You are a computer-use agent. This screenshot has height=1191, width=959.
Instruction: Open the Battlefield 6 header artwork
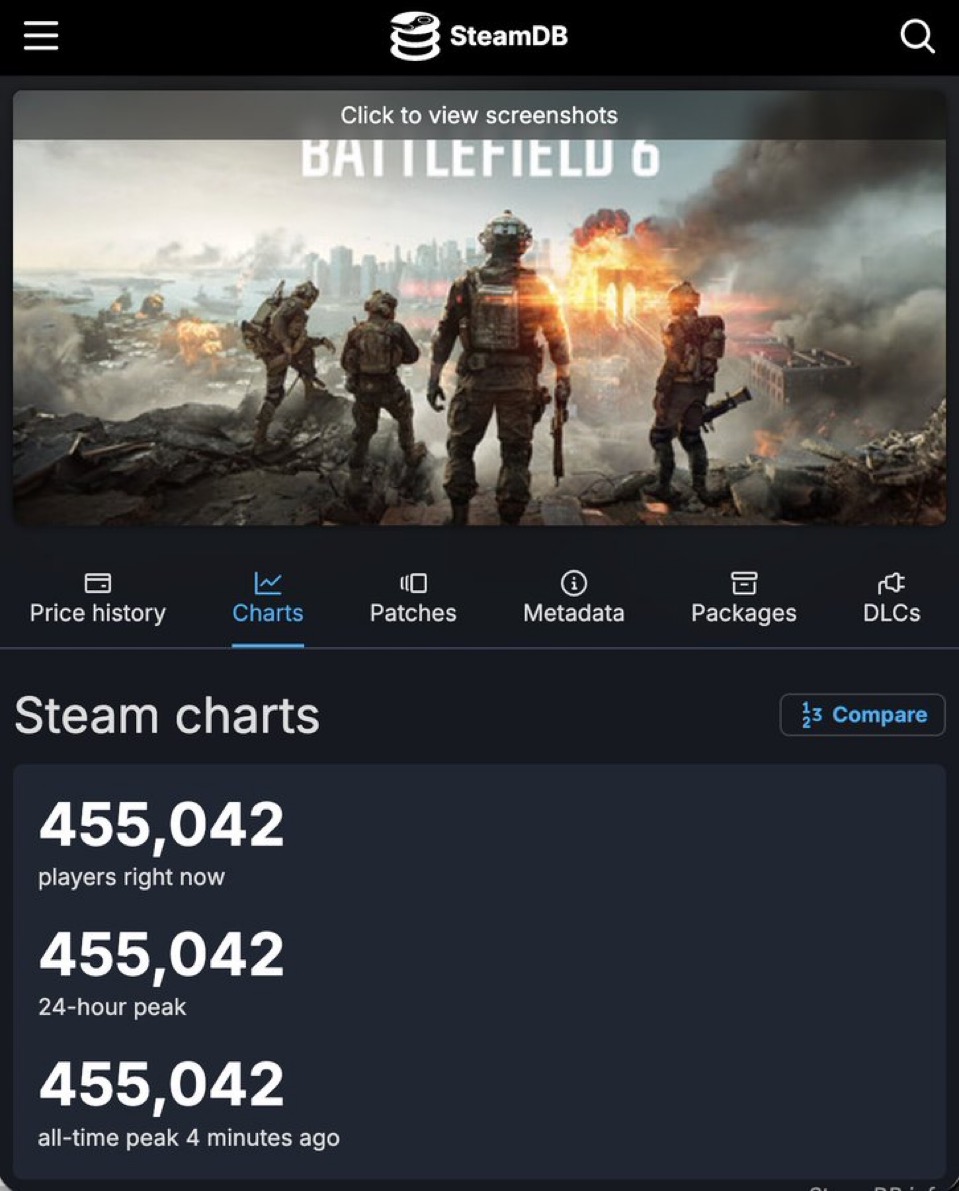[479, 340]
